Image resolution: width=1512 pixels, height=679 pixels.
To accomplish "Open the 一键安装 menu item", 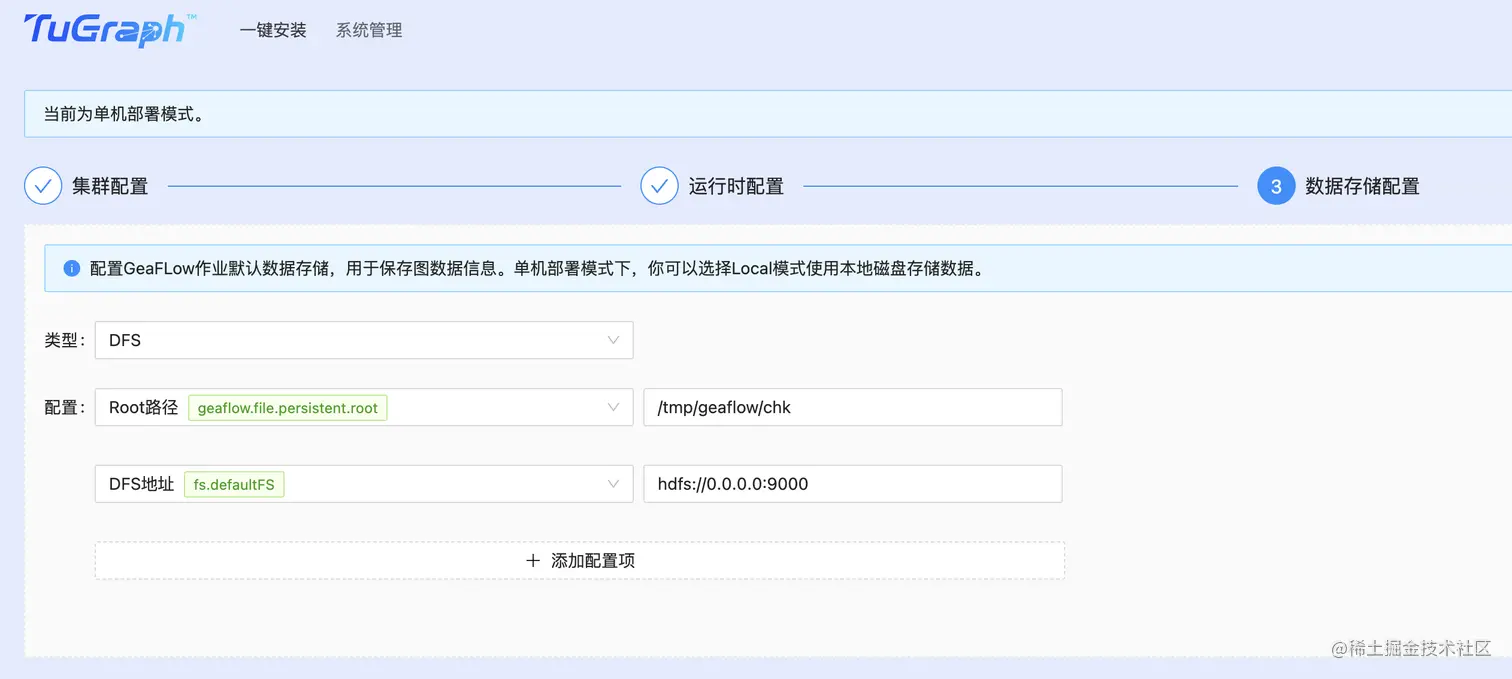I will 273,30.
